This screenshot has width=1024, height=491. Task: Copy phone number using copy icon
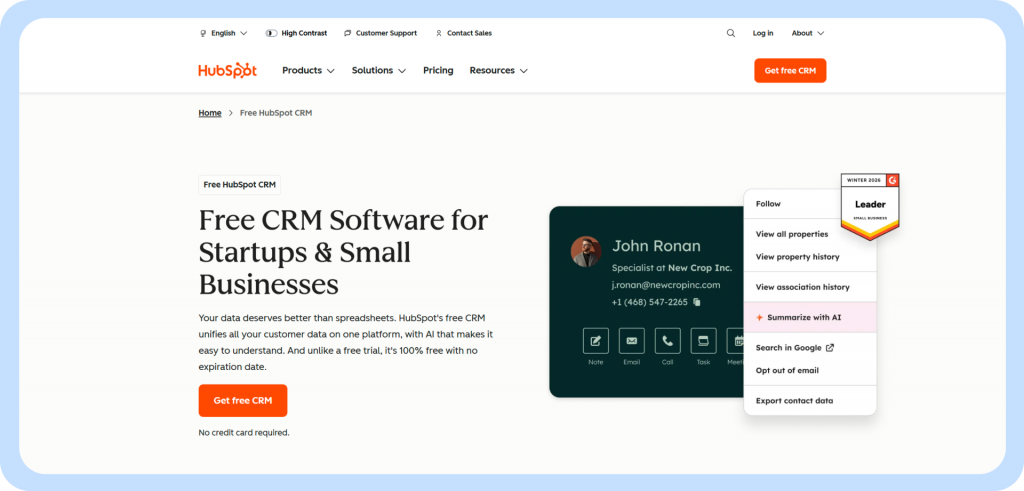click(x=697, y=302)
